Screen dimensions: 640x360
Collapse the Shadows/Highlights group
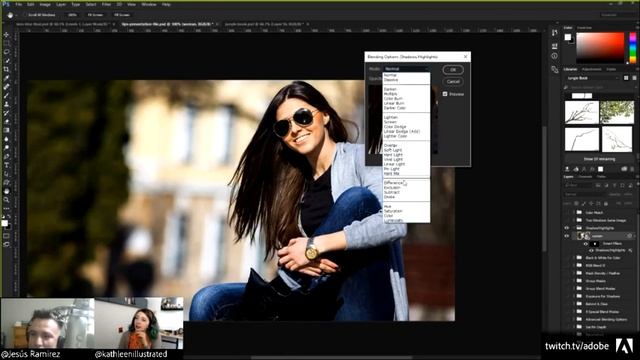point(573,228)
